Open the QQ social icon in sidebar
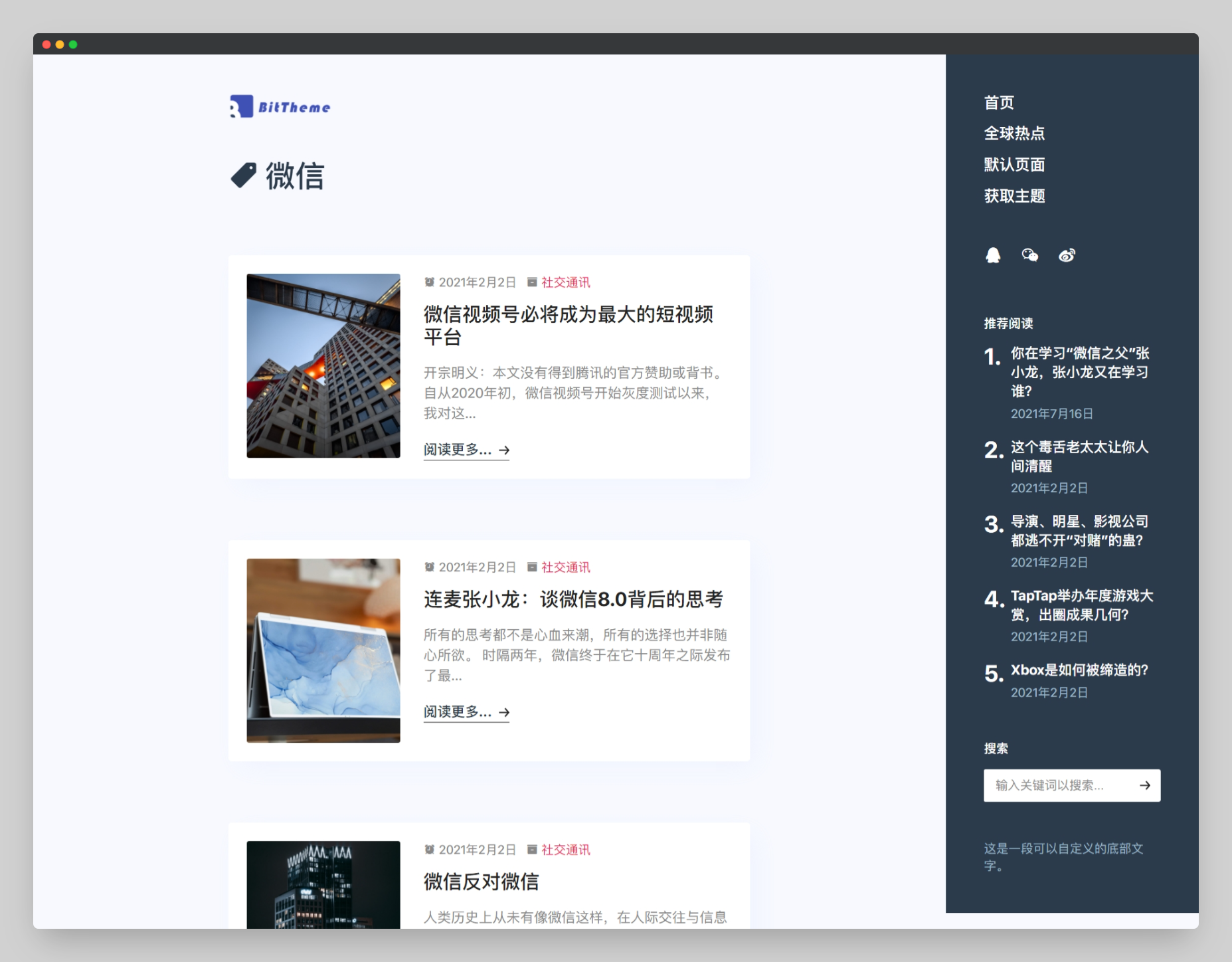This screenshot has height=962, width=1232. [993, 255]
